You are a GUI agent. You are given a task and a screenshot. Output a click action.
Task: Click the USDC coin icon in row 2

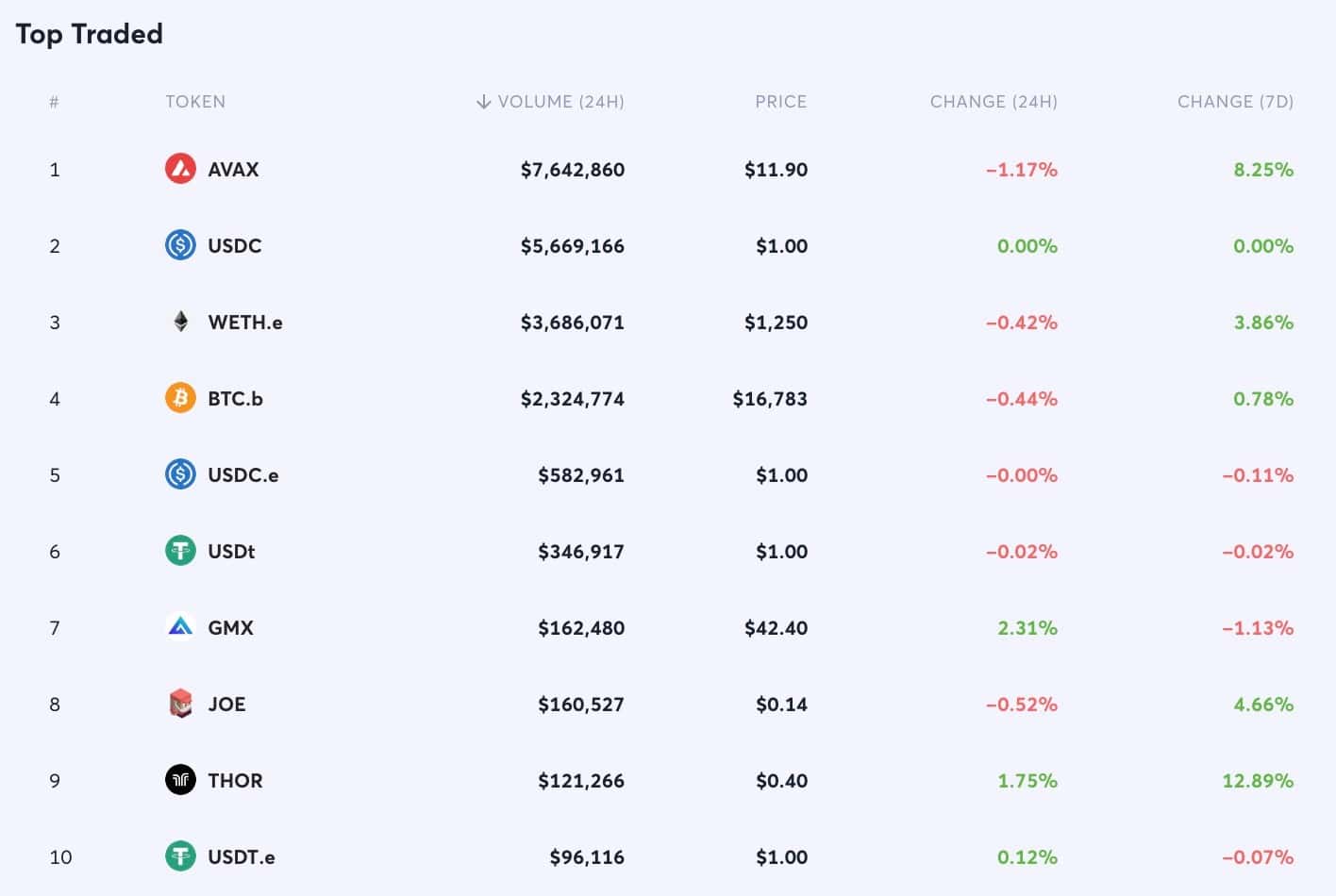(x=180, y=245)
